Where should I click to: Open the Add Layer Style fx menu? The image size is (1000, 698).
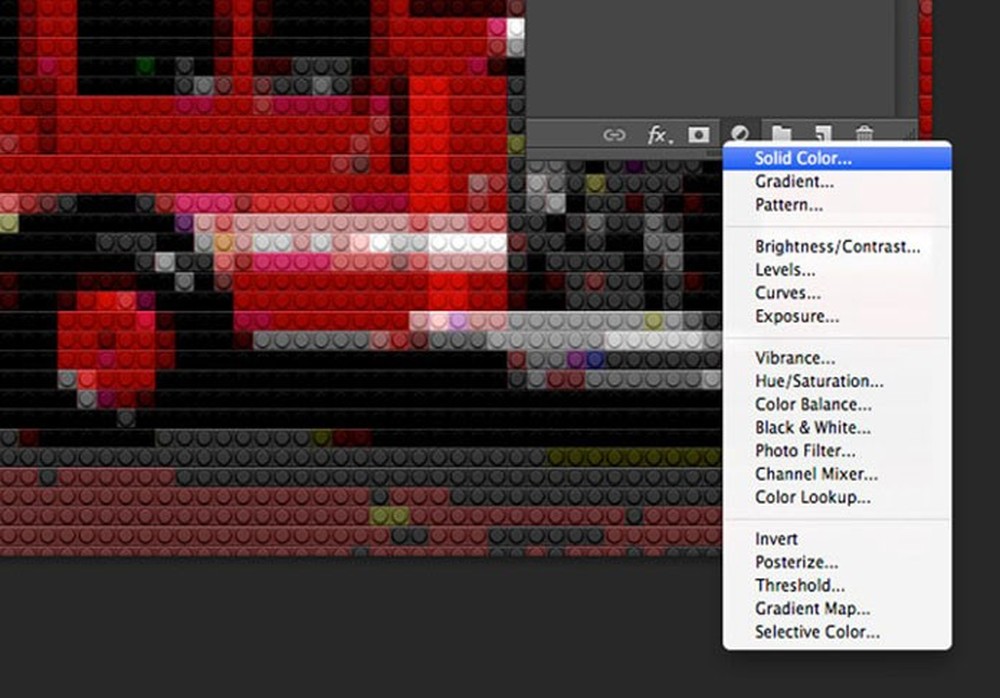[x=657, y=133]
